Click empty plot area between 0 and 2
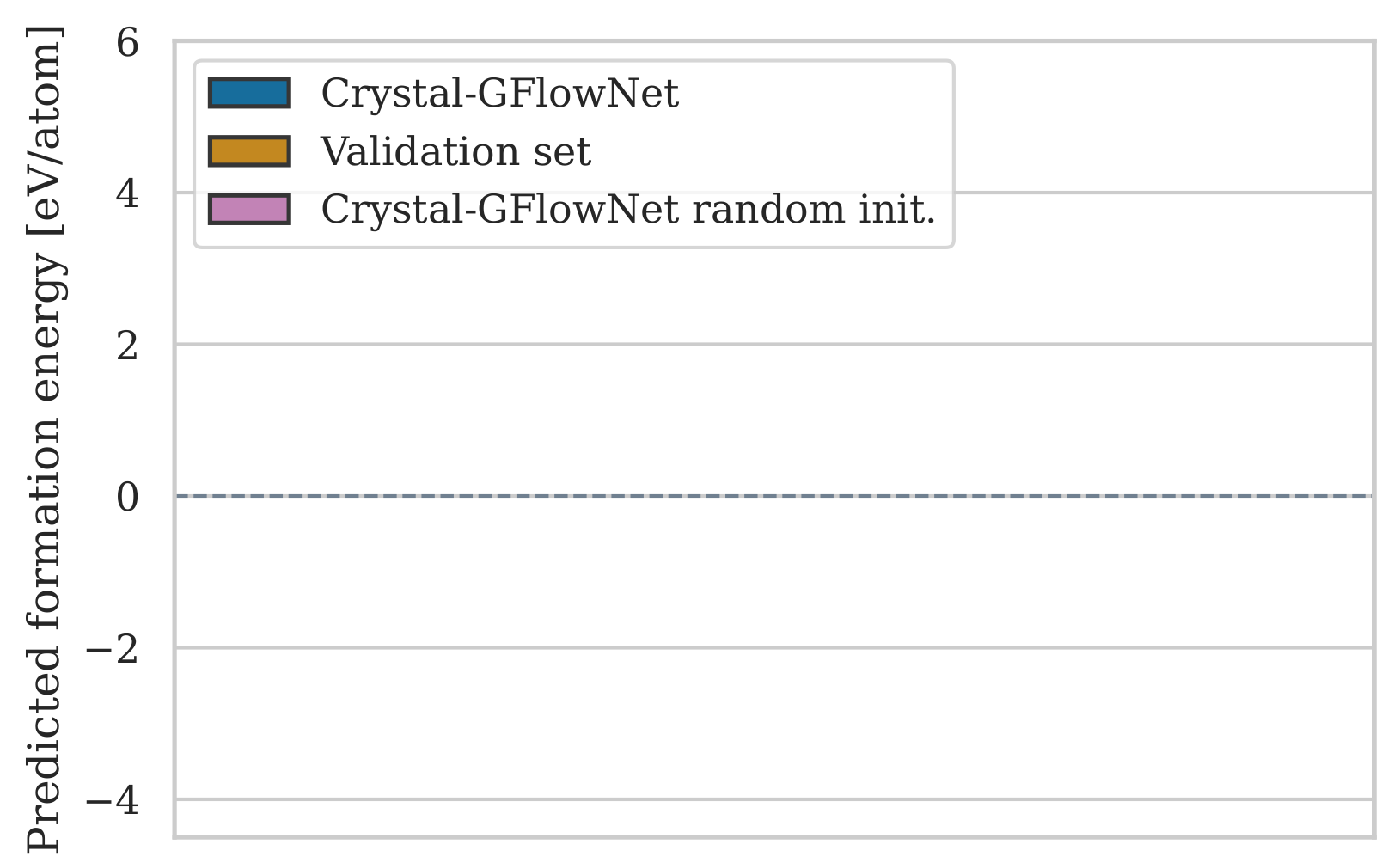The image size is (1400, 863). (773, 421)
